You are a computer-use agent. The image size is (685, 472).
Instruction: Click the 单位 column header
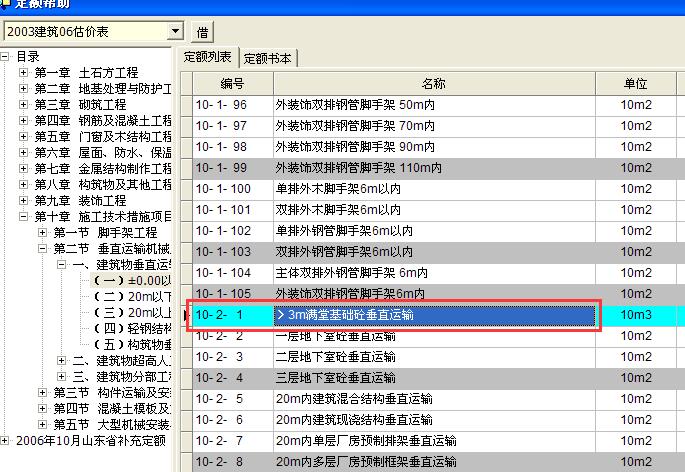[x=636, y=83]
